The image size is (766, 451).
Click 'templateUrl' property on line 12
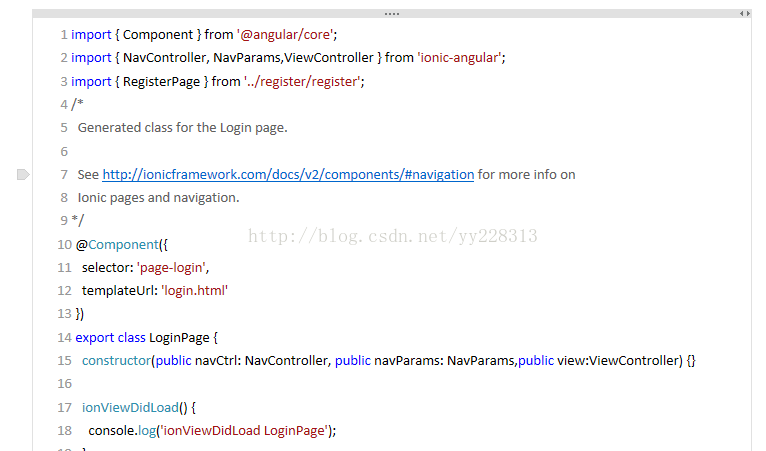coord(120,291)
